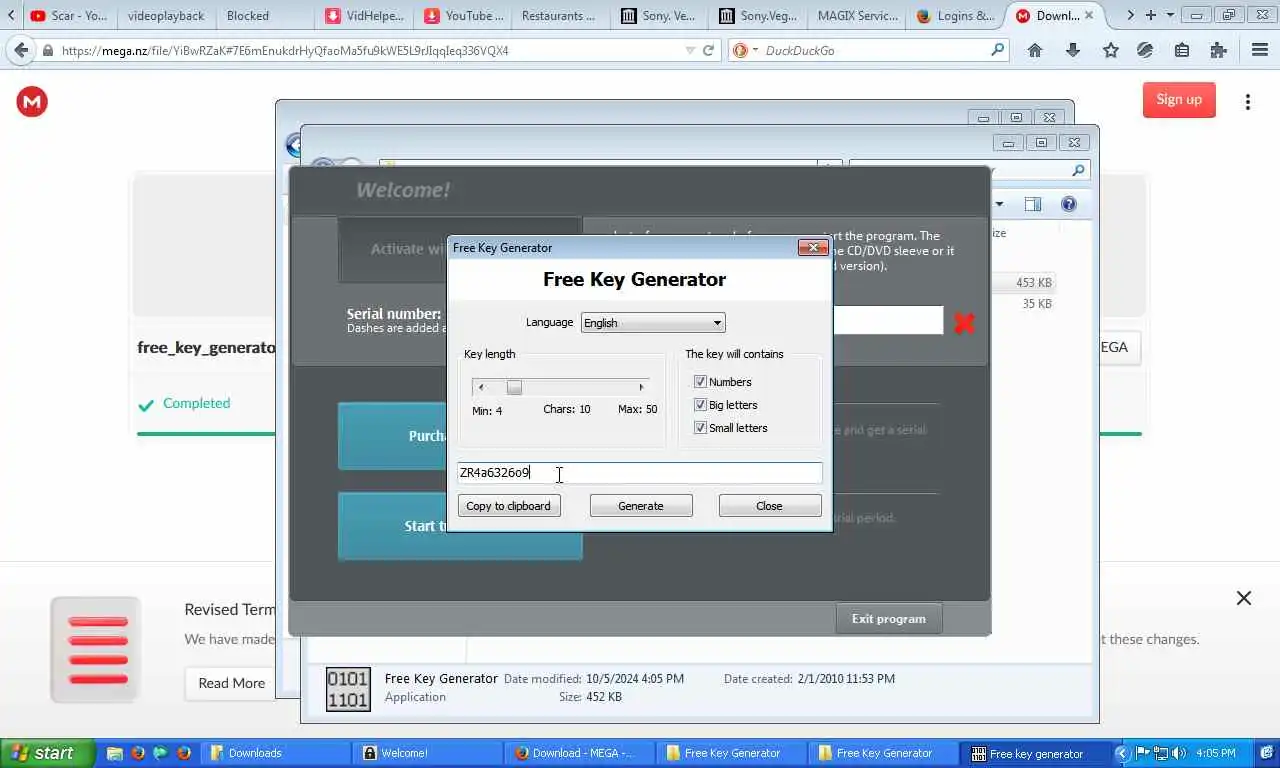This screenshot has width=1280, height=768.
Task: Click the Completed download status text
Action: pyautogui.click(x=196, y=403)
